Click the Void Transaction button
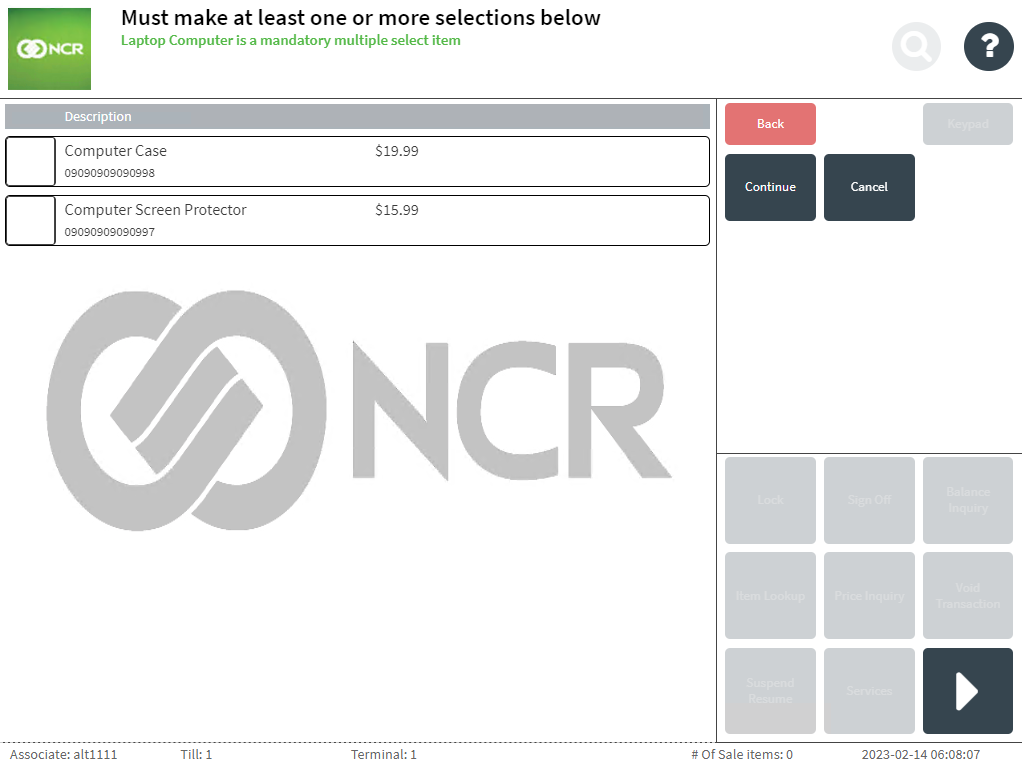The width and height of the screenshot is (1022, 763). [x=967, y=596]
